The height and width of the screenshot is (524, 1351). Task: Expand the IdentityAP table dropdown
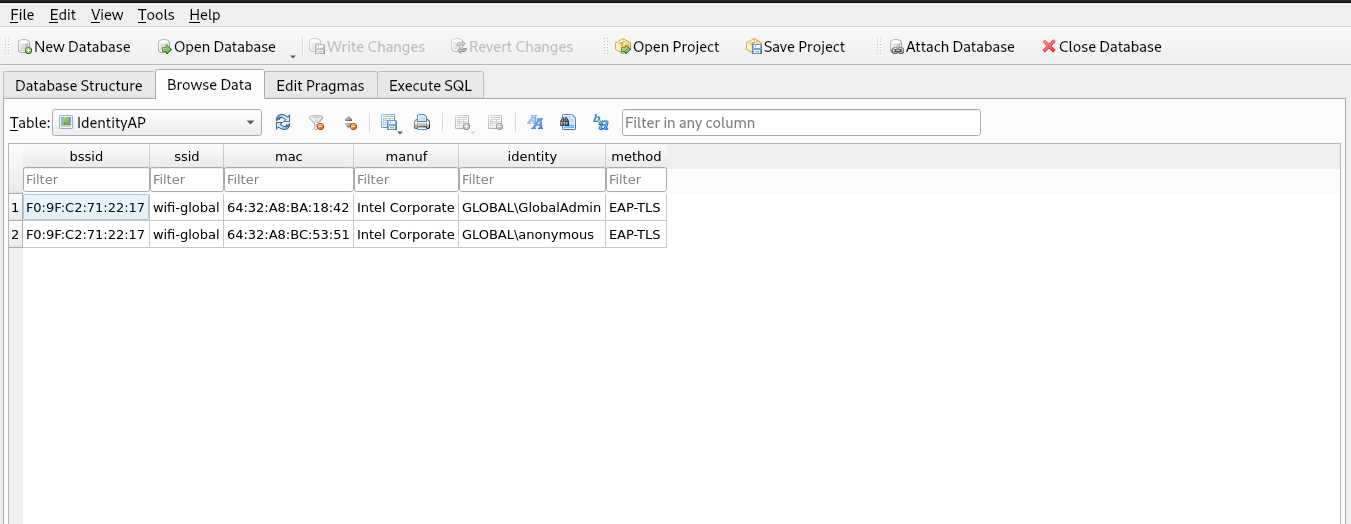pos(250,123)
